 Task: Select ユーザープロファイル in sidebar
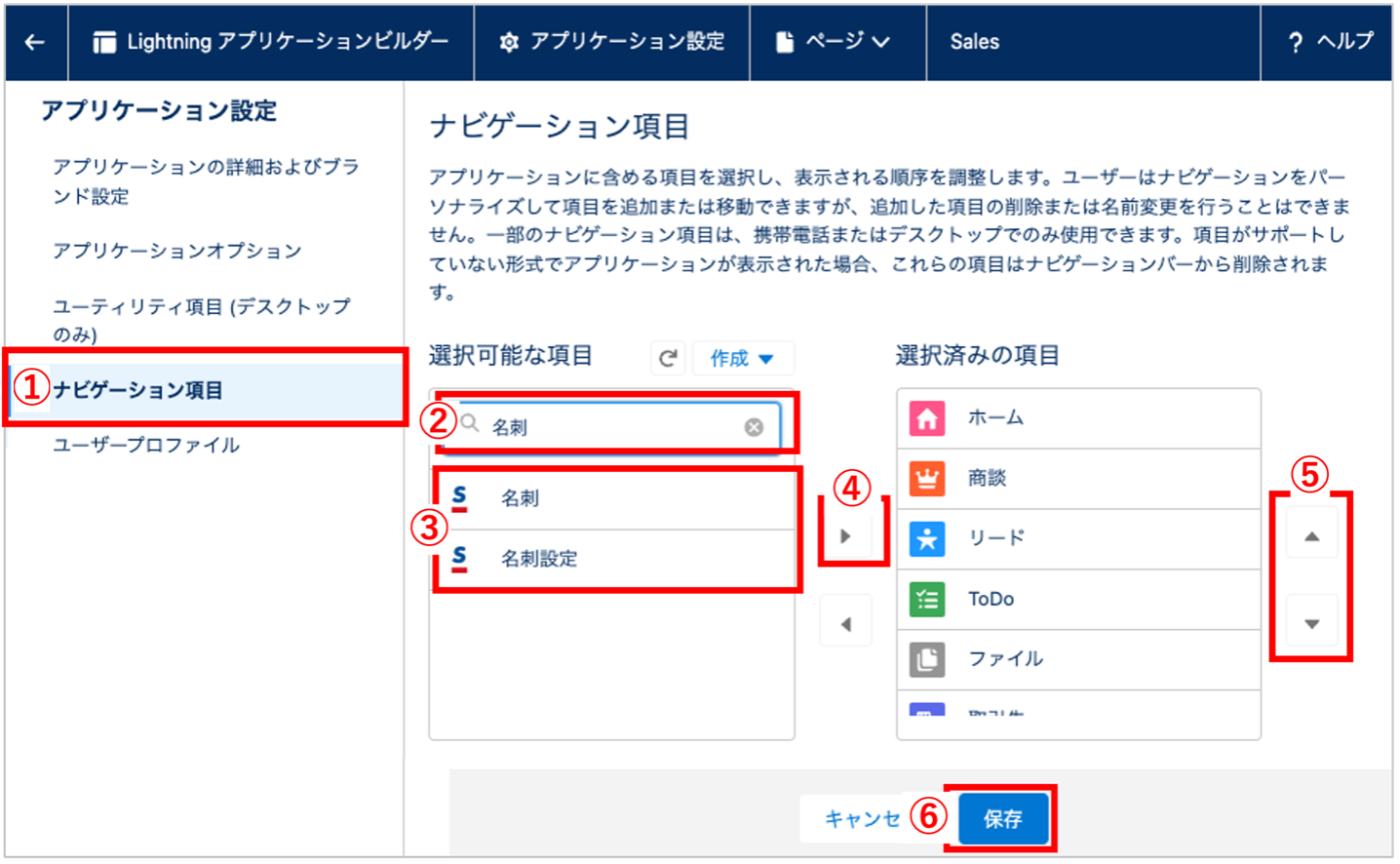pos(146,445)
